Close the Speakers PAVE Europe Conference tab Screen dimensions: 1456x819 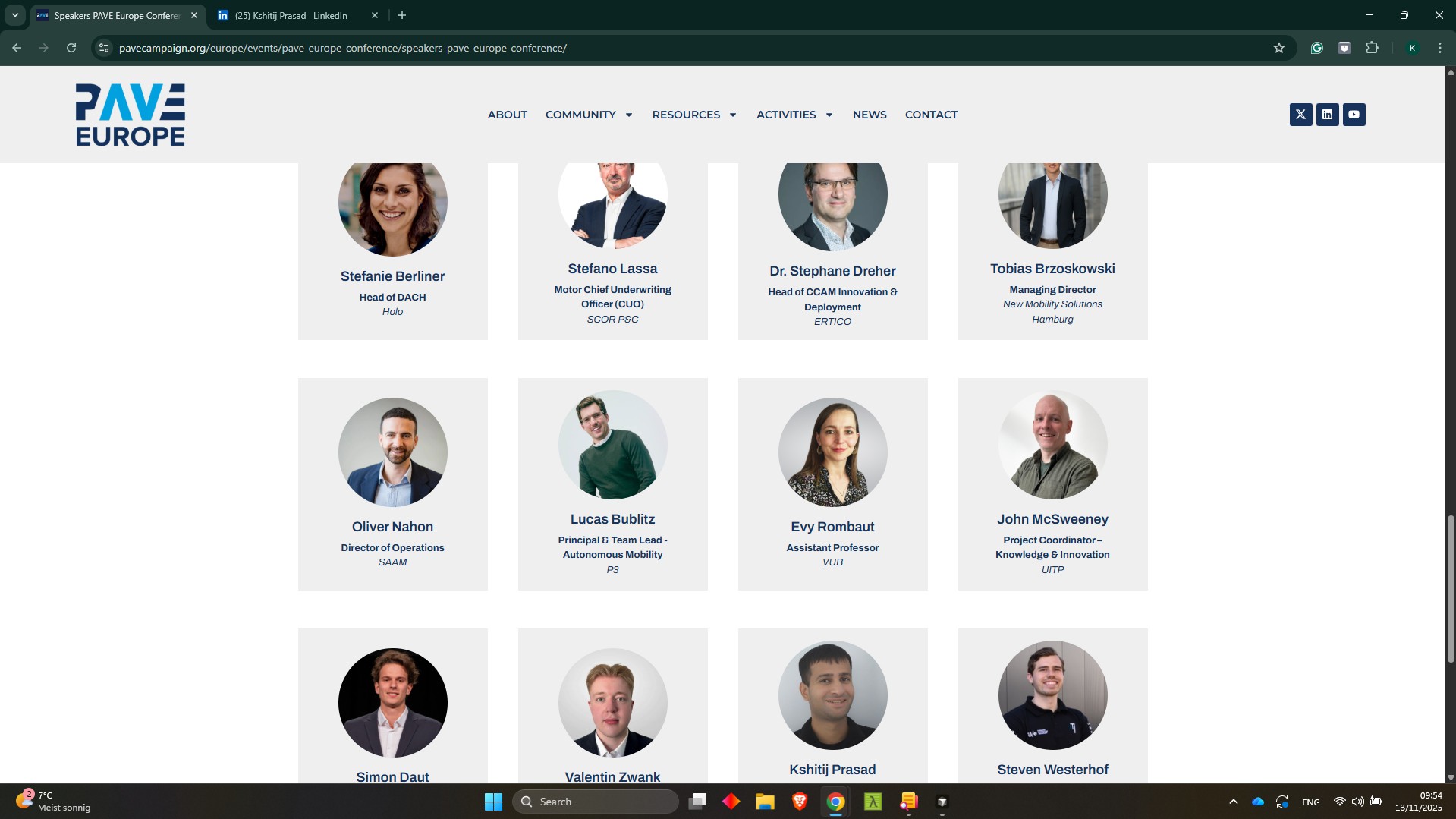point(194,15)
